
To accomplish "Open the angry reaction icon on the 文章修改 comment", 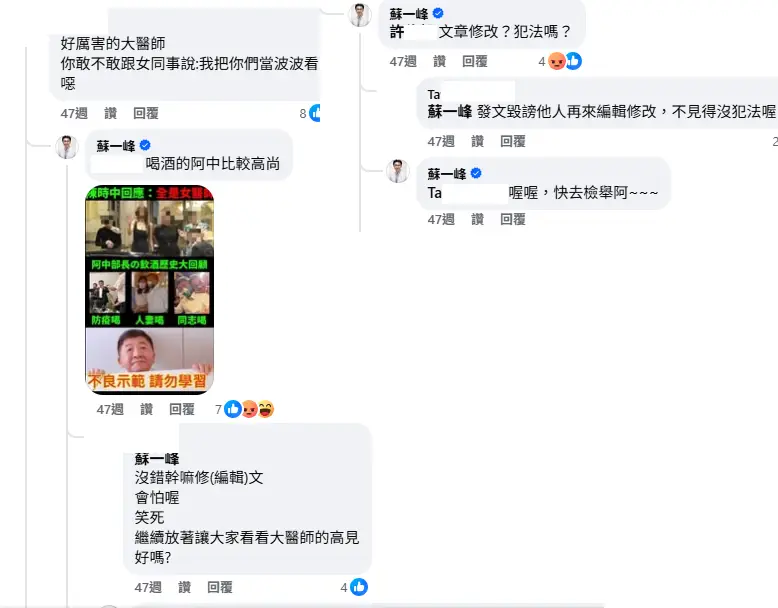I will pyautogui.click(x=557, y=61).
